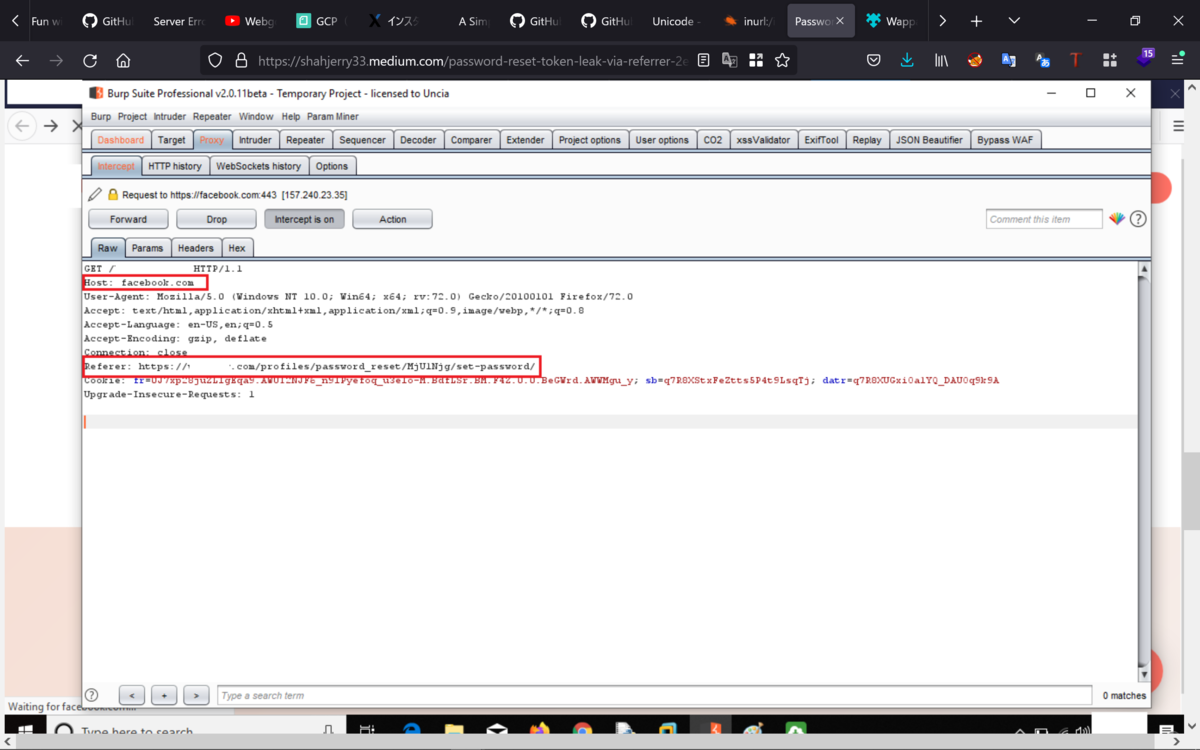
Task: Click Firefox forward arrow
Action: 56,60
